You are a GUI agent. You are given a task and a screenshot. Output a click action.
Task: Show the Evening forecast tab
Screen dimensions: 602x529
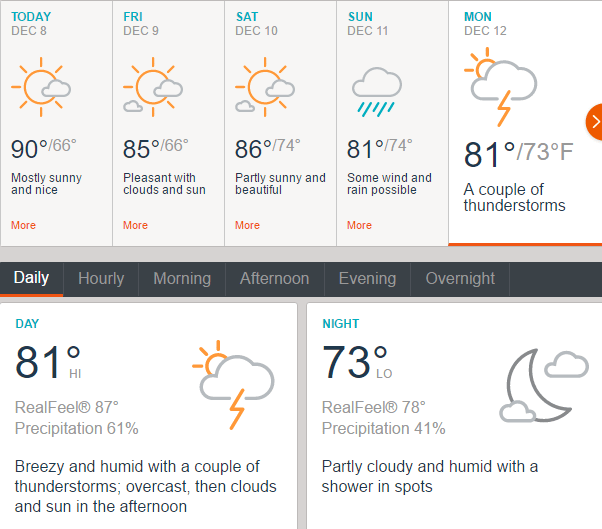[367, 279]
